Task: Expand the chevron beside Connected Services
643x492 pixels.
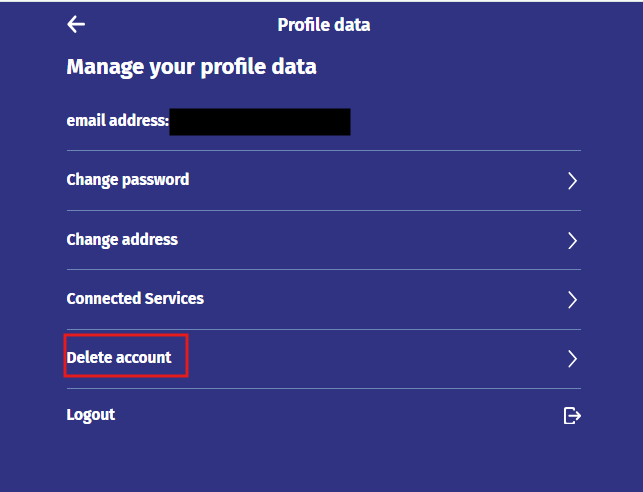Action: point(572,300)
